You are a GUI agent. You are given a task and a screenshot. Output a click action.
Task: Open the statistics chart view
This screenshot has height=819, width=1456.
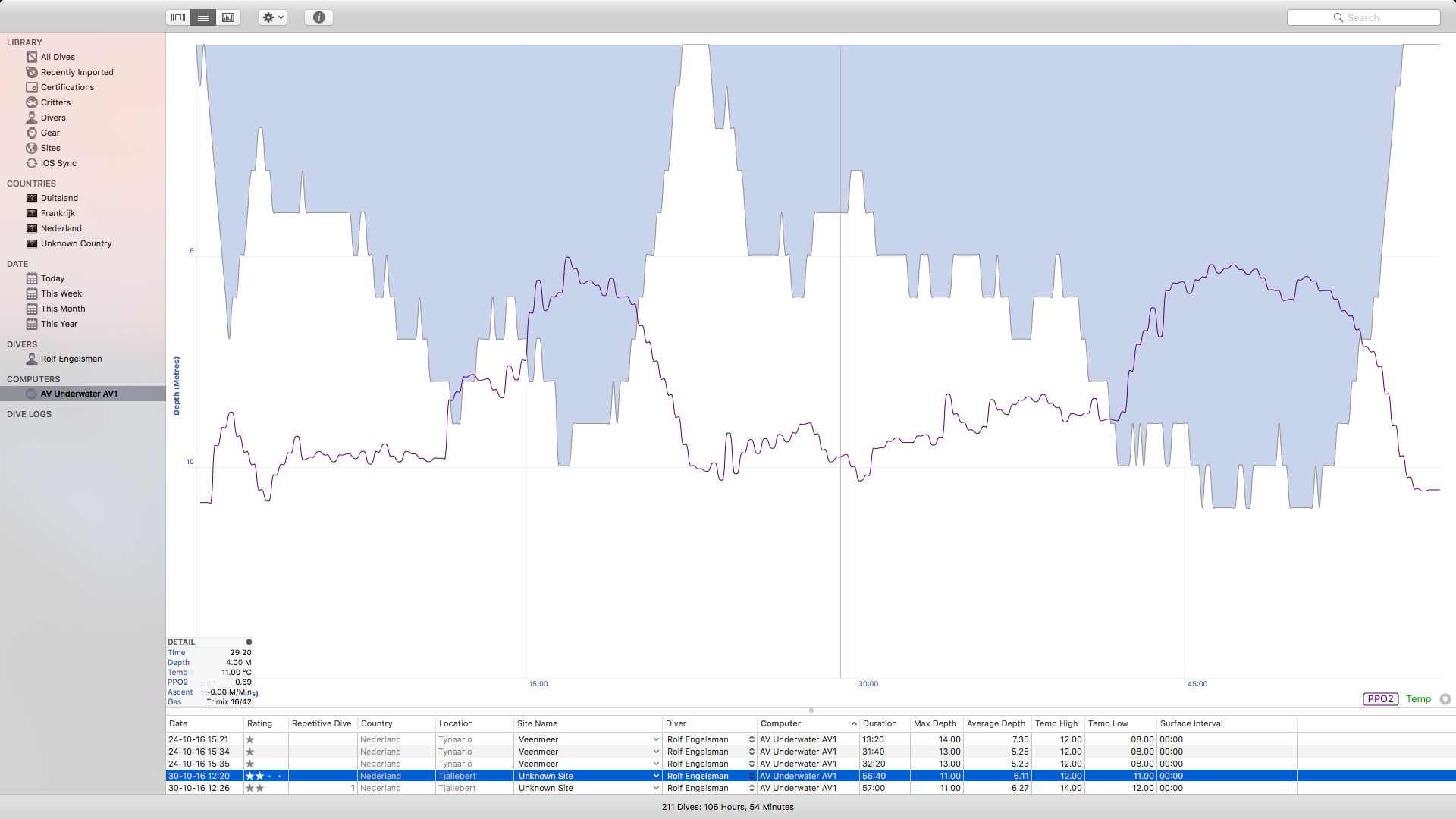click(x=228, y=17)
